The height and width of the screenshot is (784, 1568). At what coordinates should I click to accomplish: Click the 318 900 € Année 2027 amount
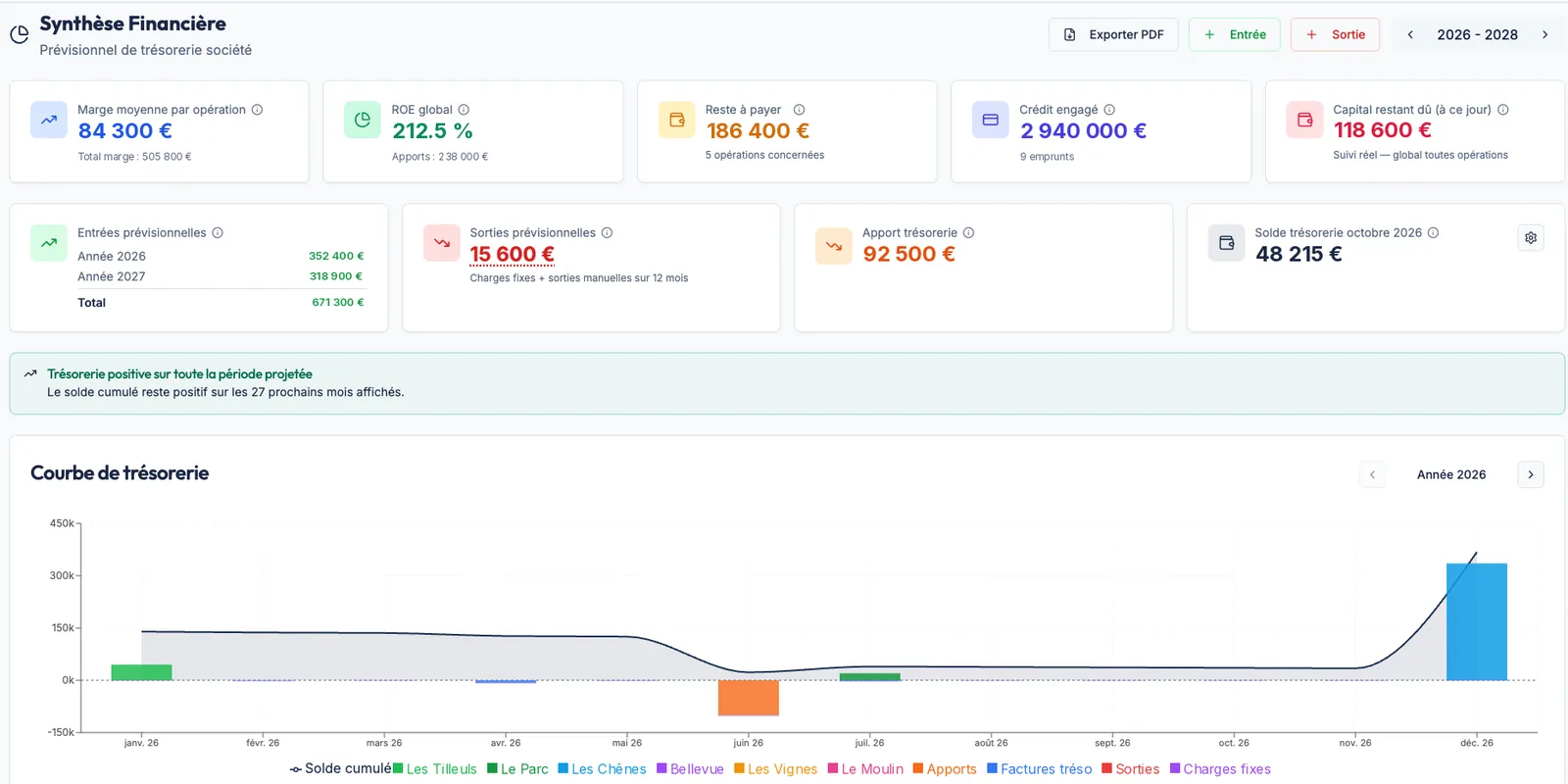[336, 276]
